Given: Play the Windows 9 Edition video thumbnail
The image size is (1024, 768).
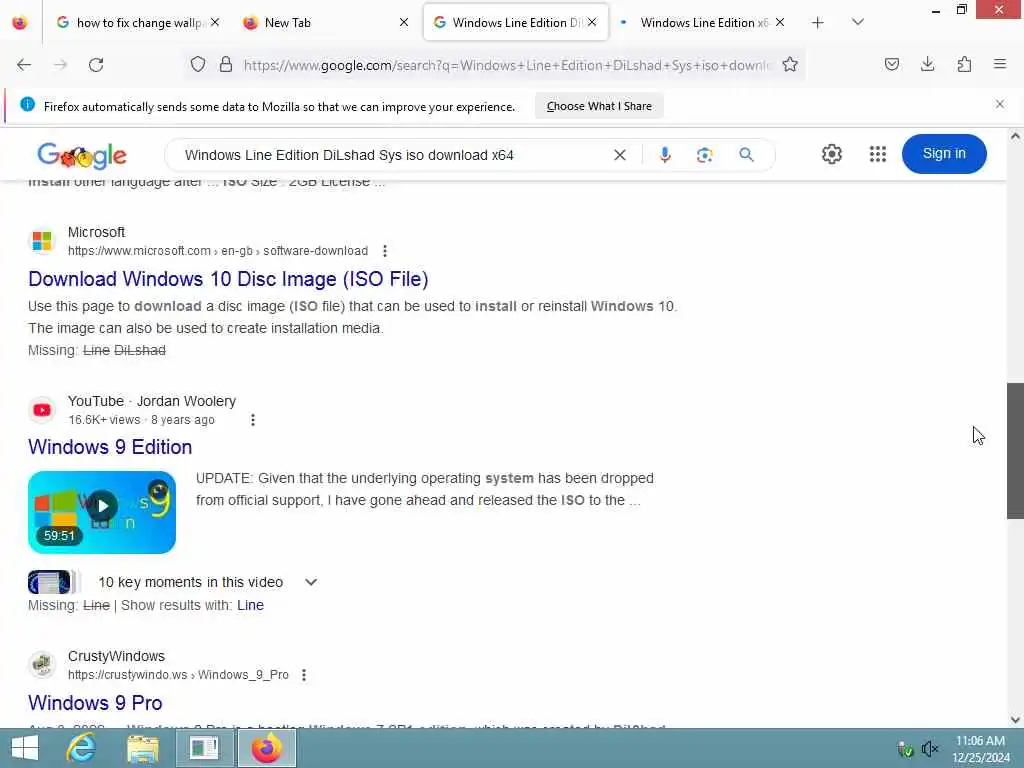Looking at the screenshot, I should (102, 512).
